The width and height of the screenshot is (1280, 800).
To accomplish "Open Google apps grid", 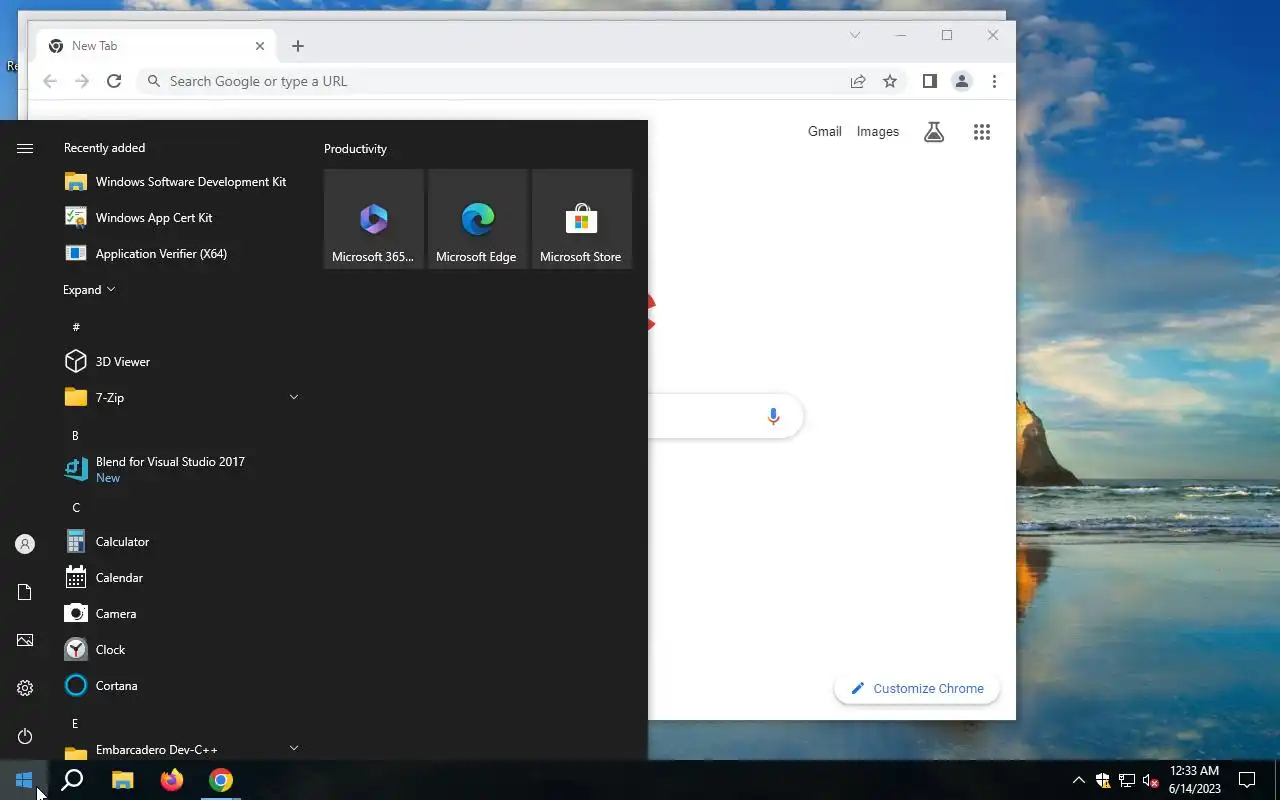I will pyautogui.click(x=982, y=132).
